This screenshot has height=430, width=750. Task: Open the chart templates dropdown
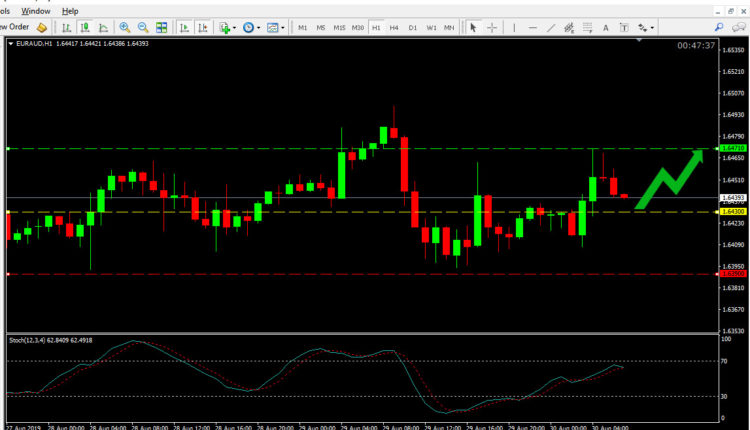[x=275, y=28]
